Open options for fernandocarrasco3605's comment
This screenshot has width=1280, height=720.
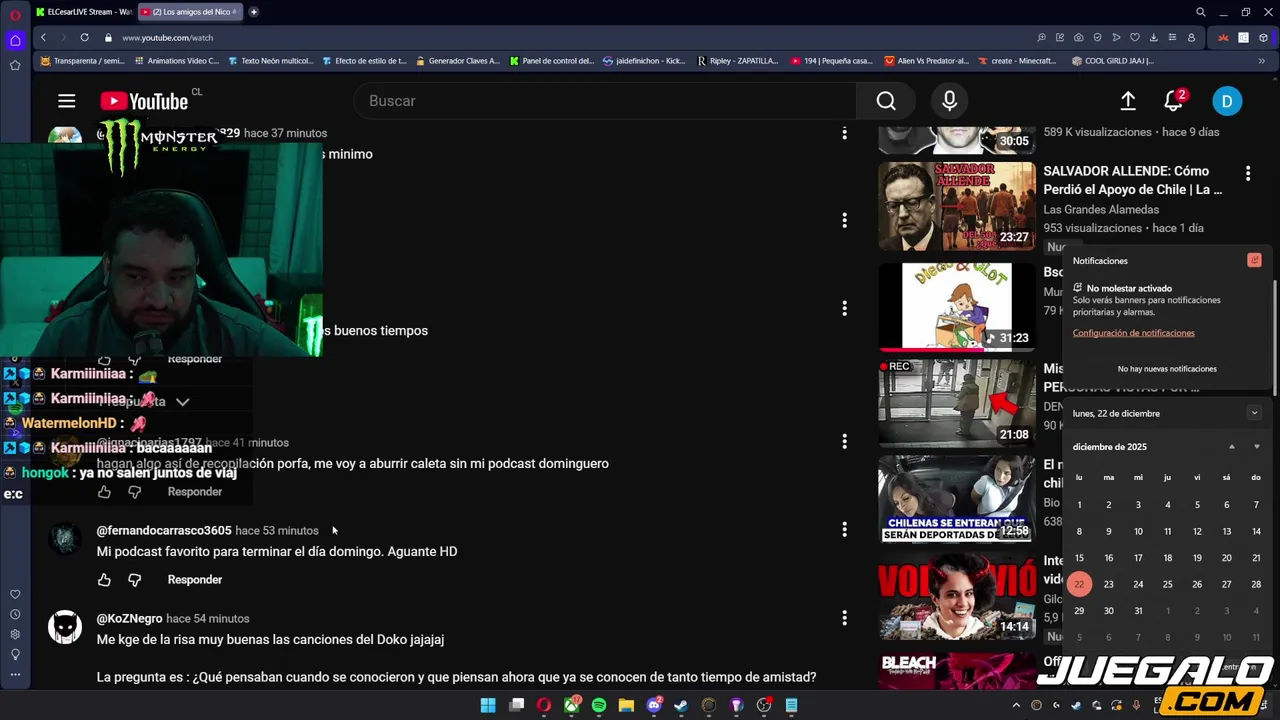pos(844,529)
